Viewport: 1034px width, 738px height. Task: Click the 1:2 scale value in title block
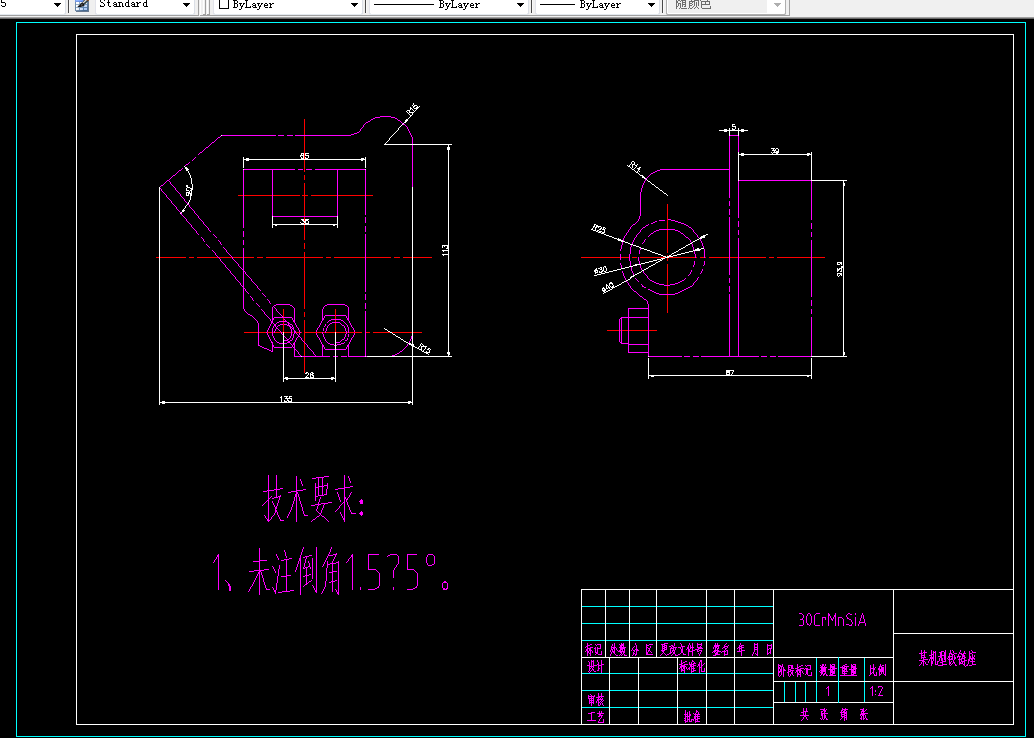coord(875,691)
